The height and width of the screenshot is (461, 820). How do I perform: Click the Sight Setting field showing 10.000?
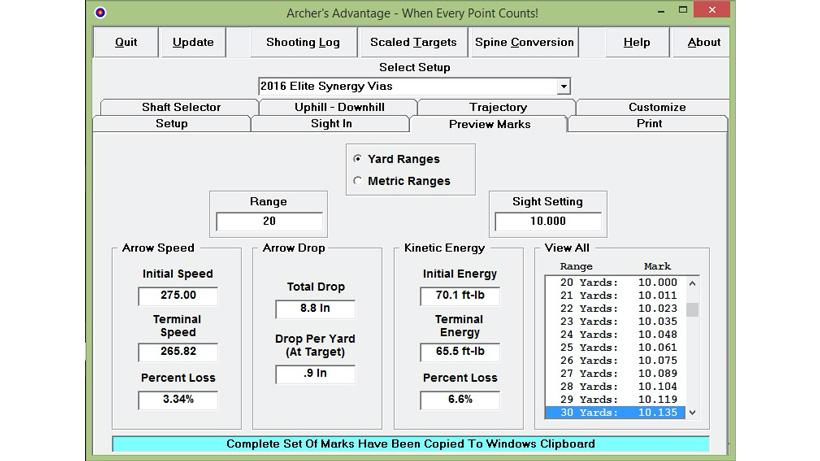pyautogui.click(x=548, y=221)
